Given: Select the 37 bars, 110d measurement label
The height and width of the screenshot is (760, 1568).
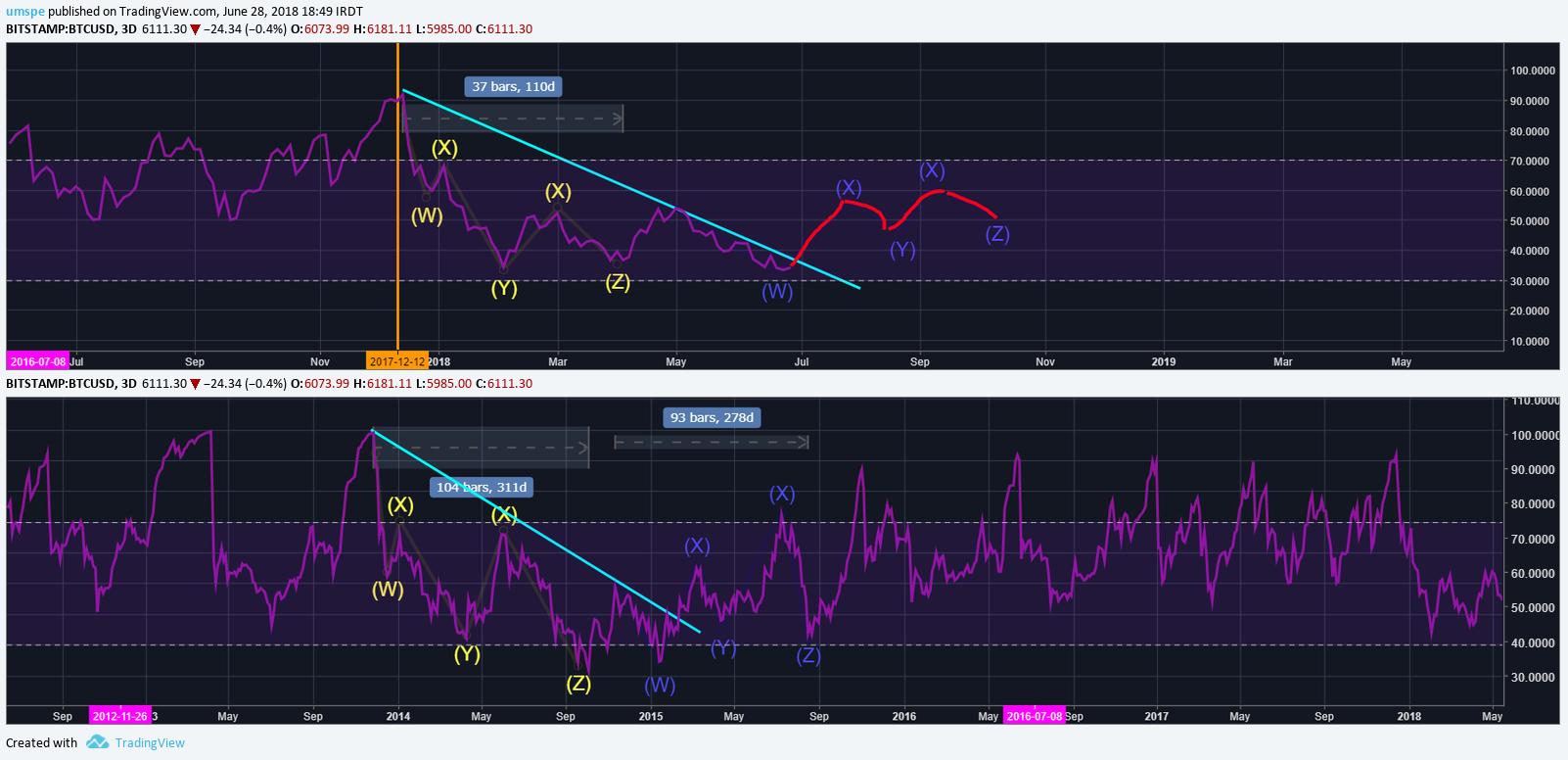Looking at the screenshot, I should (513, 86).
